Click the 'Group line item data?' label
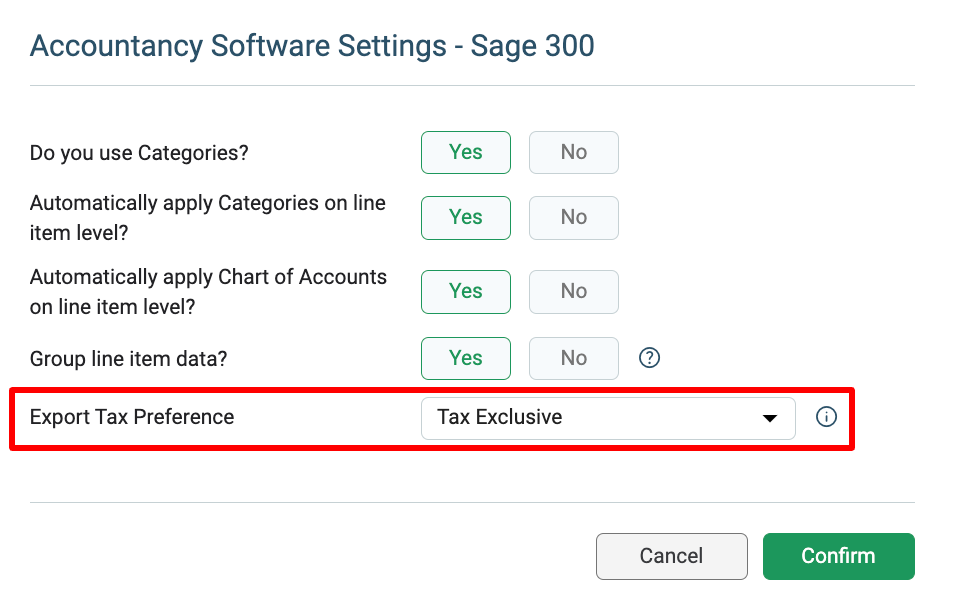954x600 pixels. (128, 359)
